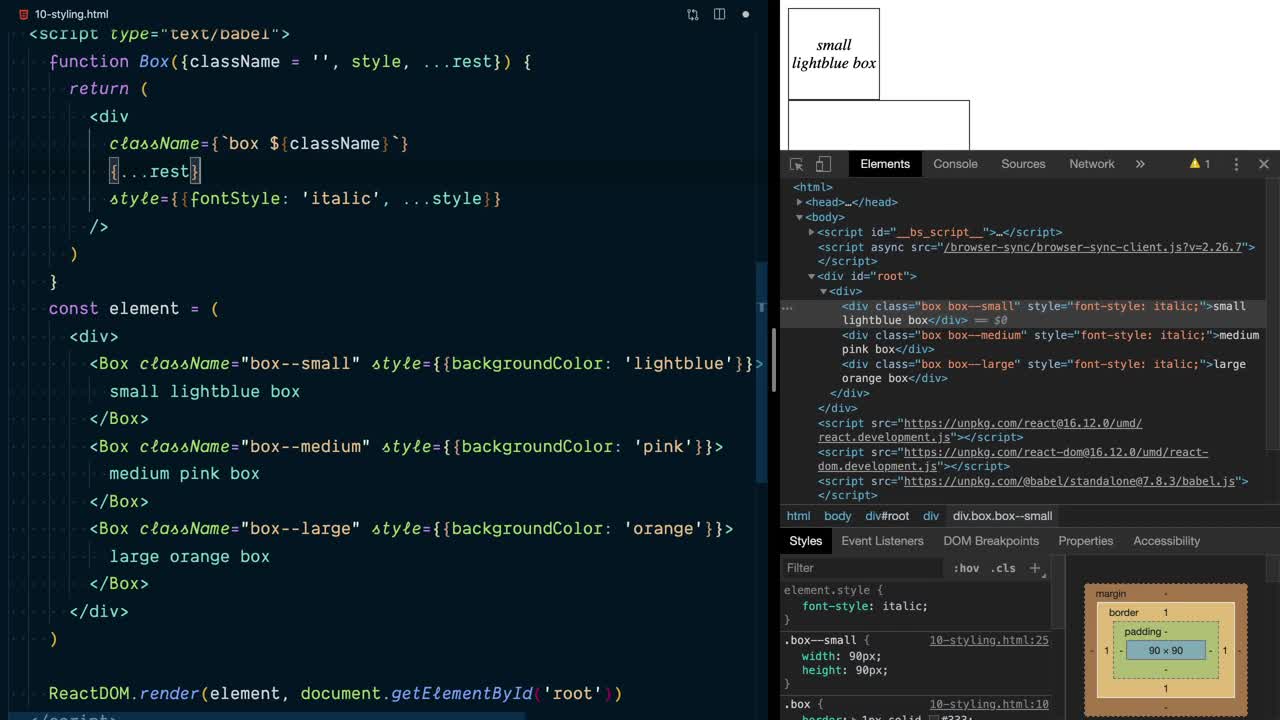Select the box--small div in DOM tree
Viewport: 1280px width, 720px height.
tap(1023, 313)
